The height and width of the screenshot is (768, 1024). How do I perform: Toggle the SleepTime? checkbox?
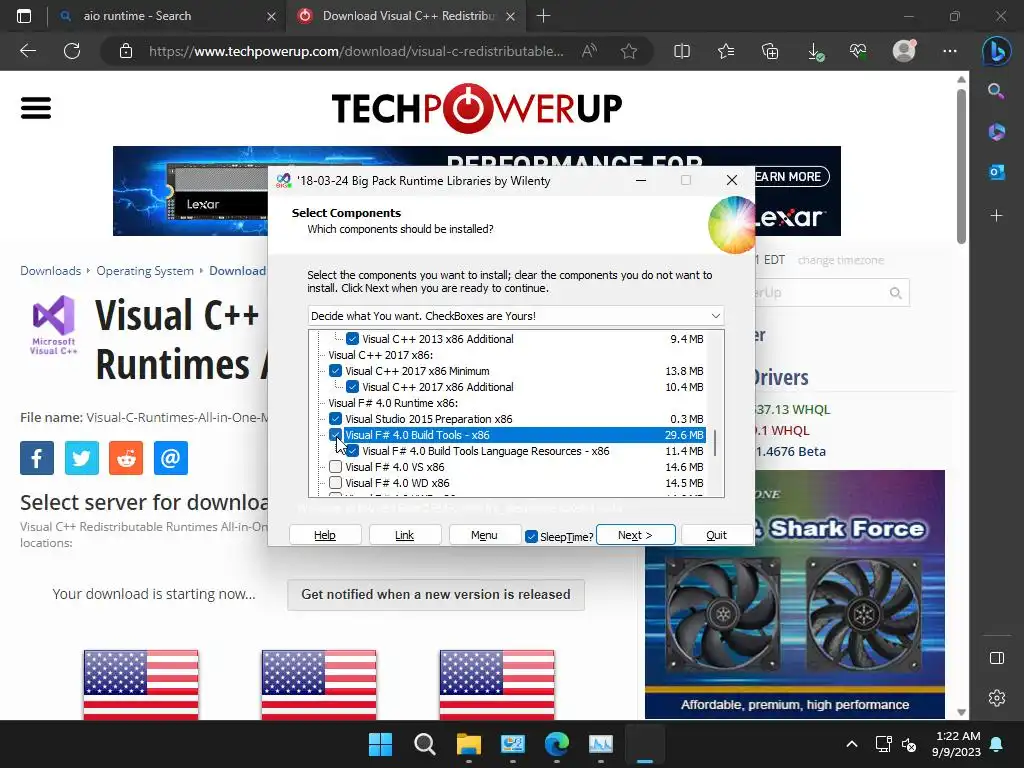(x=531, y=536)
